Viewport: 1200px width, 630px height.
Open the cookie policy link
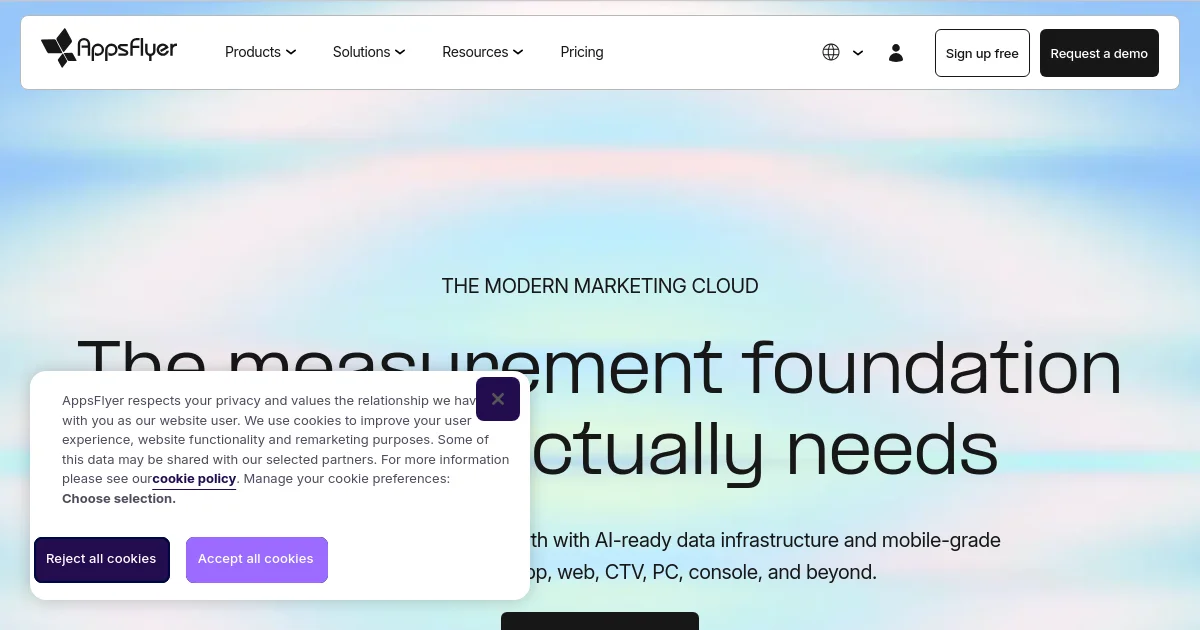(194, 479)
